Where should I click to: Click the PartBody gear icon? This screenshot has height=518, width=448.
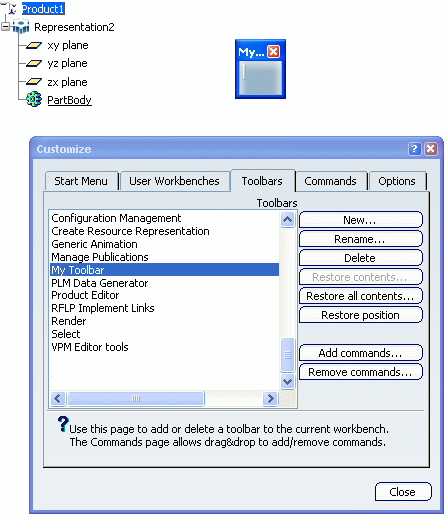[34, 99]
